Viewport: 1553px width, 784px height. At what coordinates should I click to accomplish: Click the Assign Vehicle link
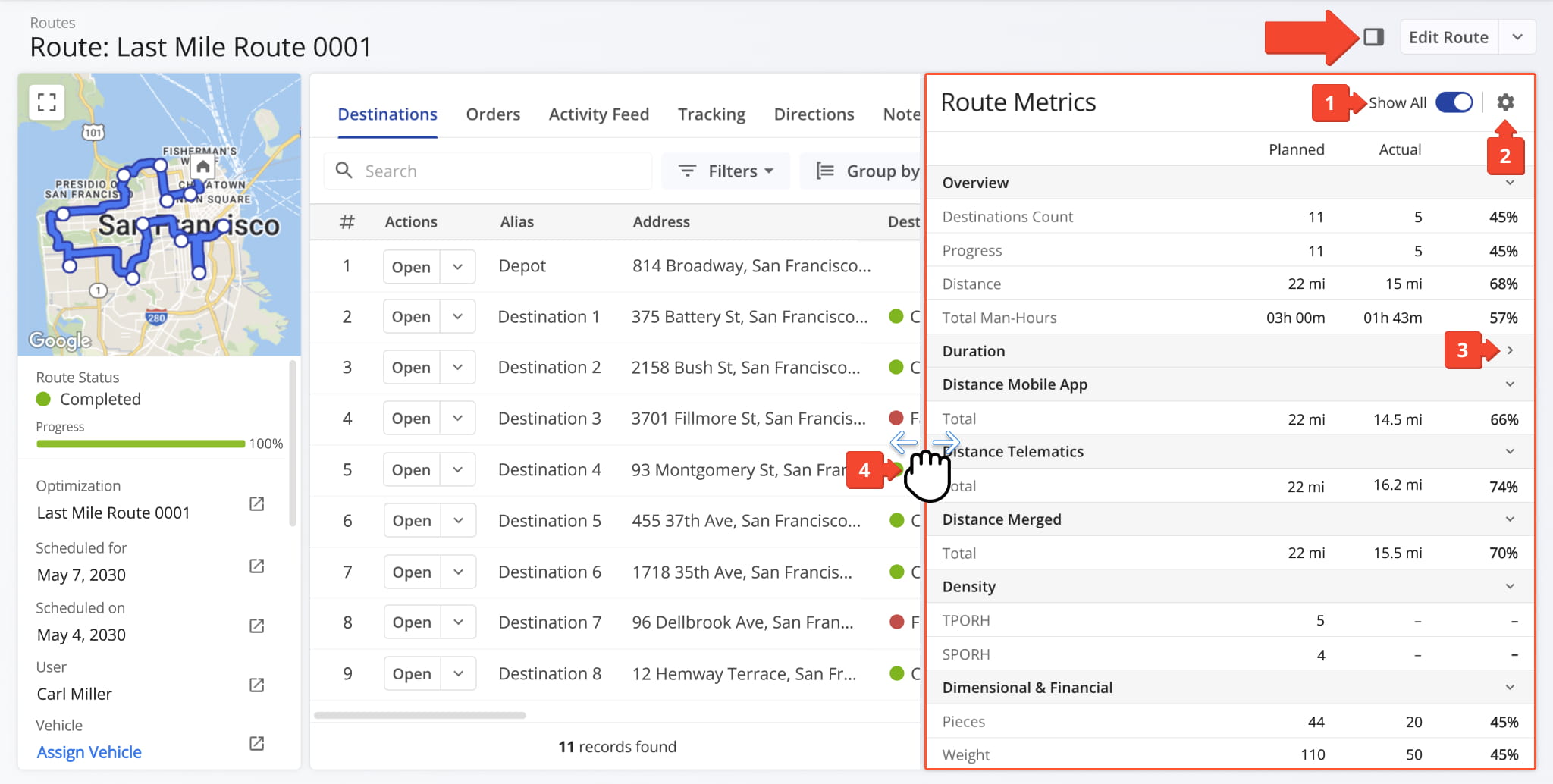(x=89, y=752)
